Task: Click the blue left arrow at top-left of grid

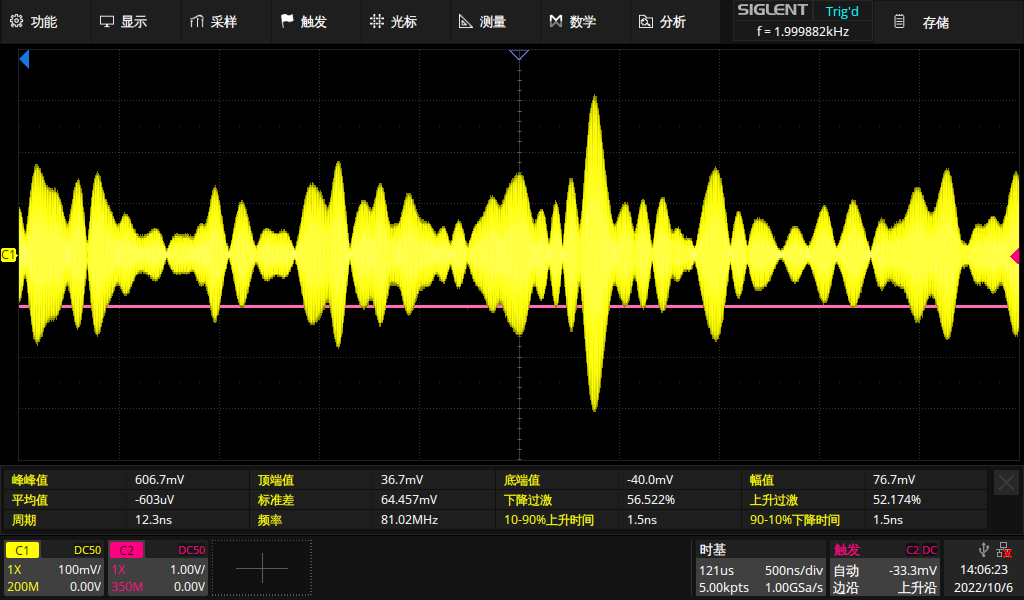Action: pyautogui.click(x=25, y=61)
